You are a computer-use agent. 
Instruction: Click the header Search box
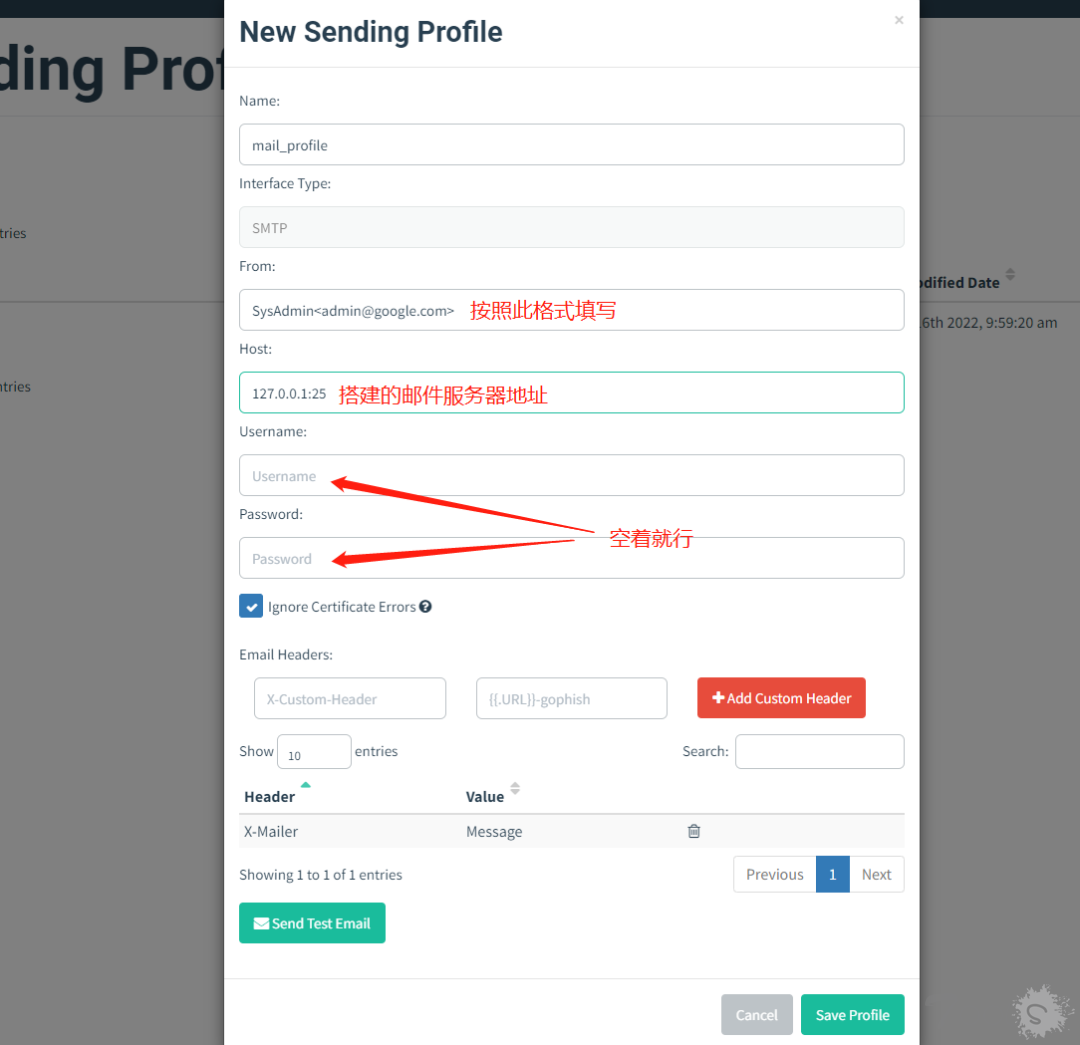click(820, 752)
